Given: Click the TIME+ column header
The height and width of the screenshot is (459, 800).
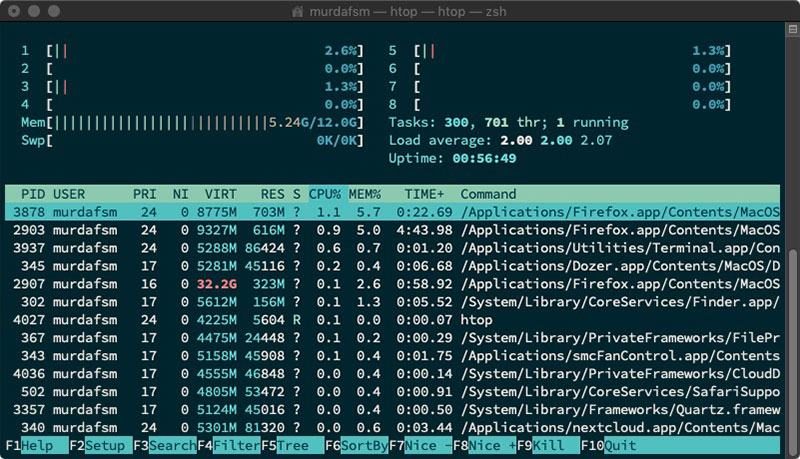Looking at the screenshot, I should pyautogui.click(x=427, y=194).
